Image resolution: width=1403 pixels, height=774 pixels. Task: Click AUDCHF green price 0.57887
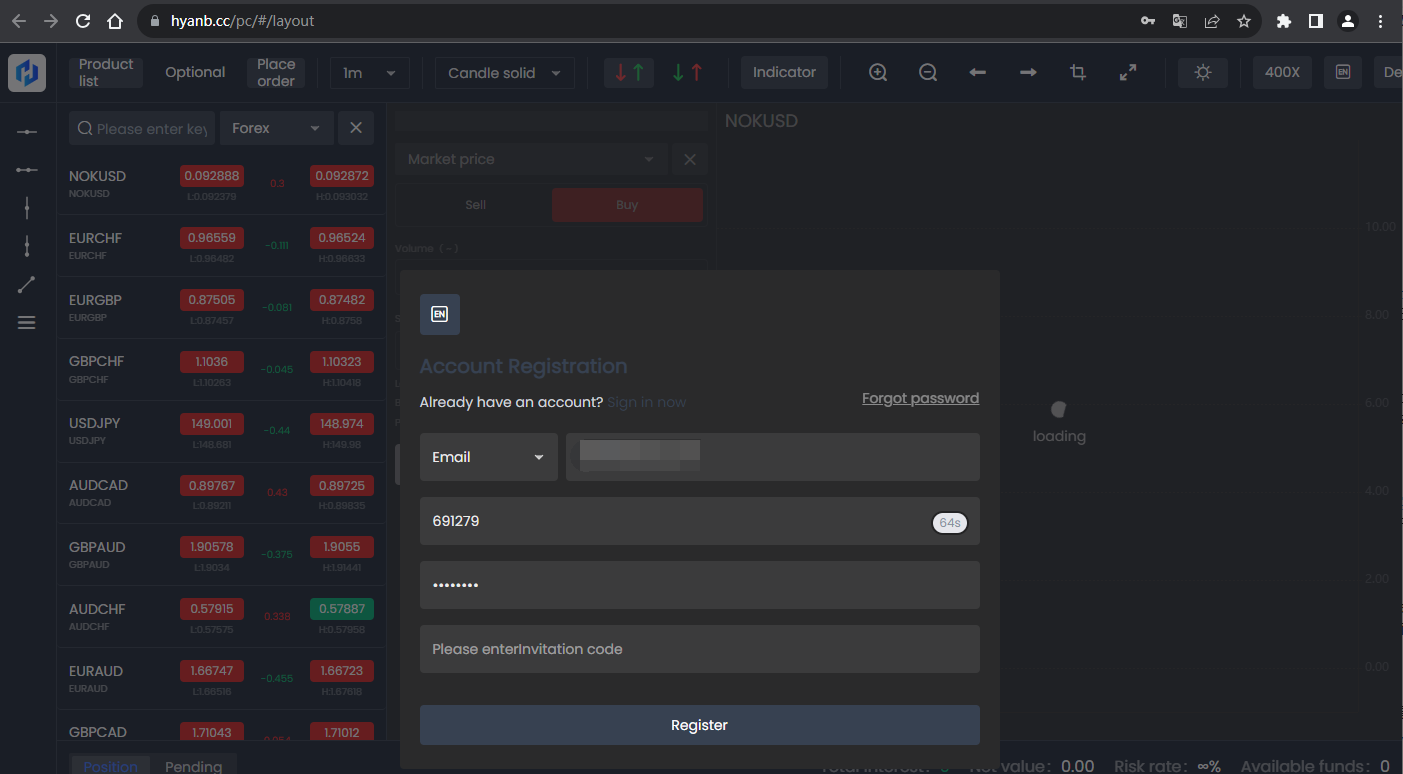[342, 608]
